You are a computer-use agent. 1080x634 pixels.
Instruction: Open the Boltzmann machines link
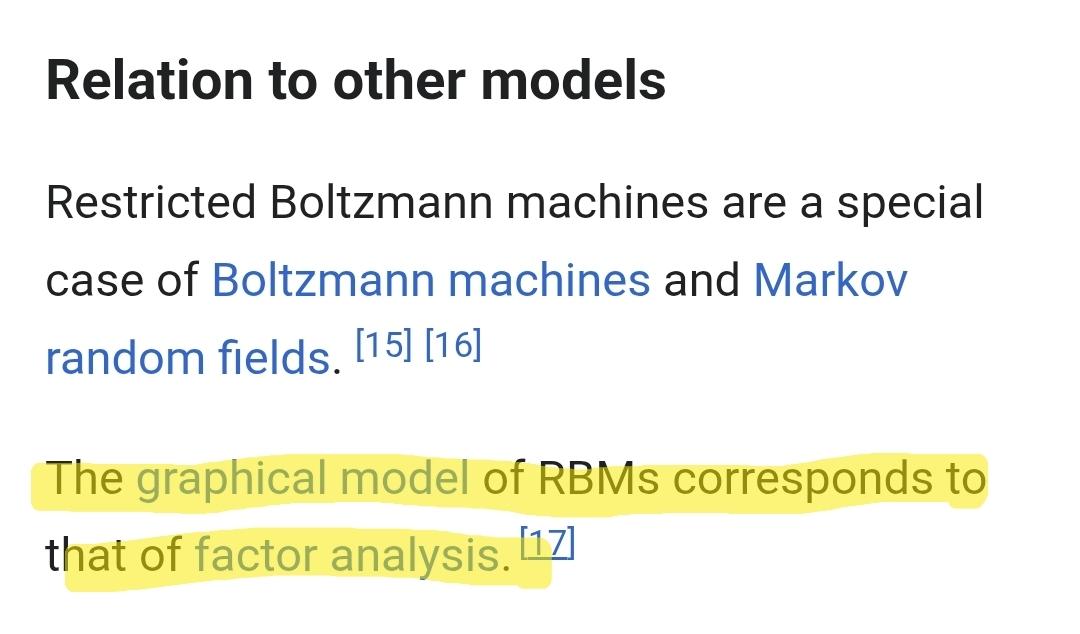coord(431,280)
